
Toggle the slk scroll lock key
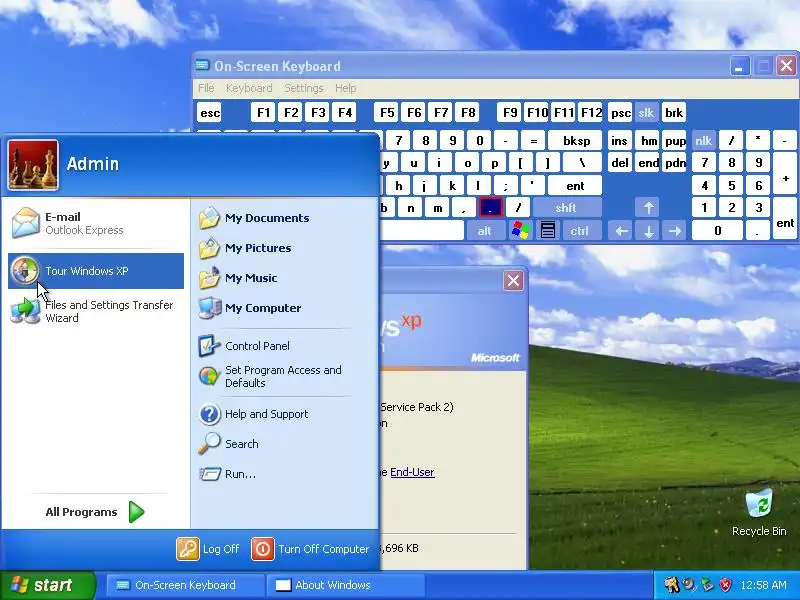[x=646, y=113]
